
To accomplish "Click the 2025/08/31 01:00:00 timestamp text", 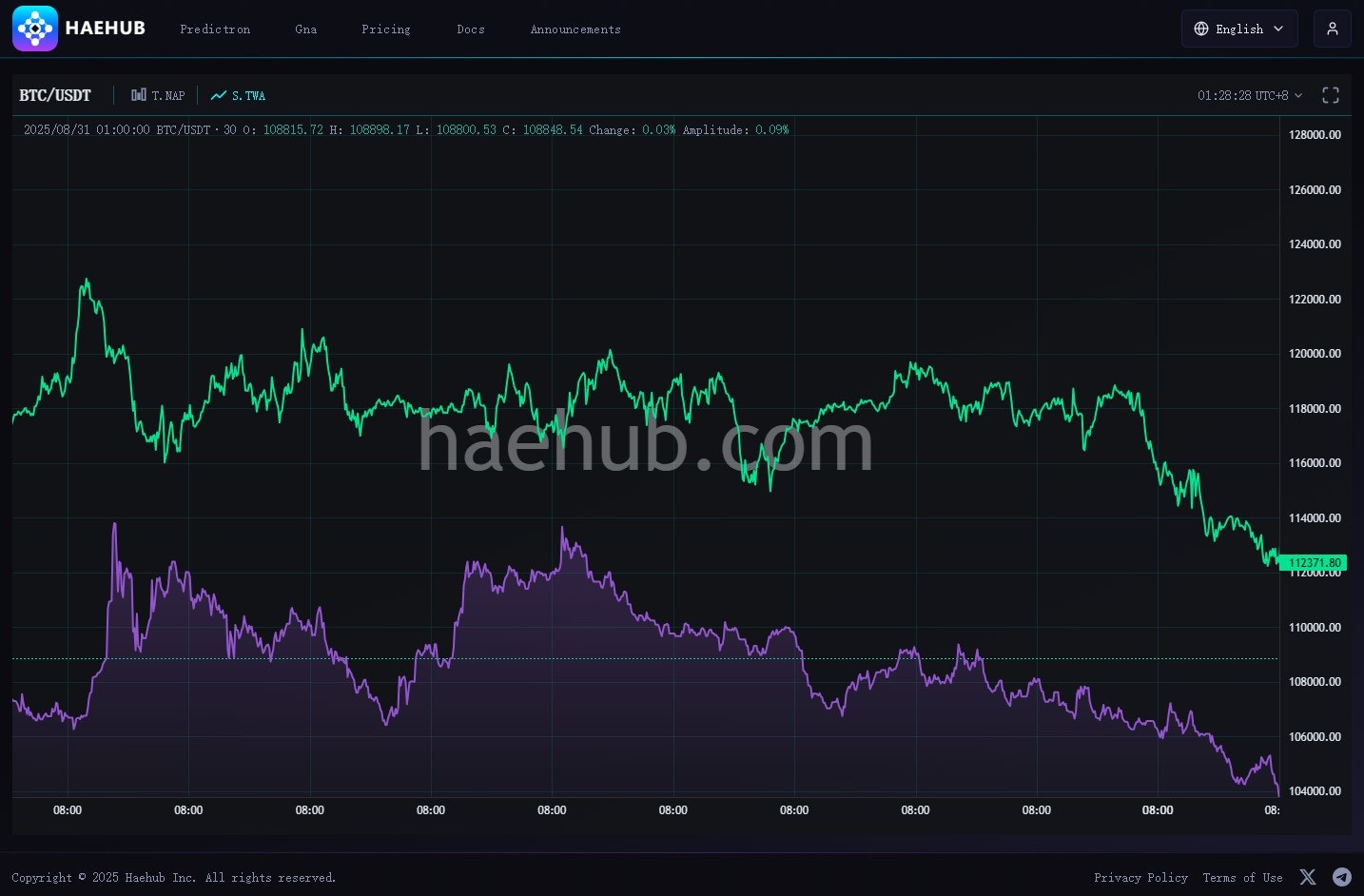I will click(87, 129).
